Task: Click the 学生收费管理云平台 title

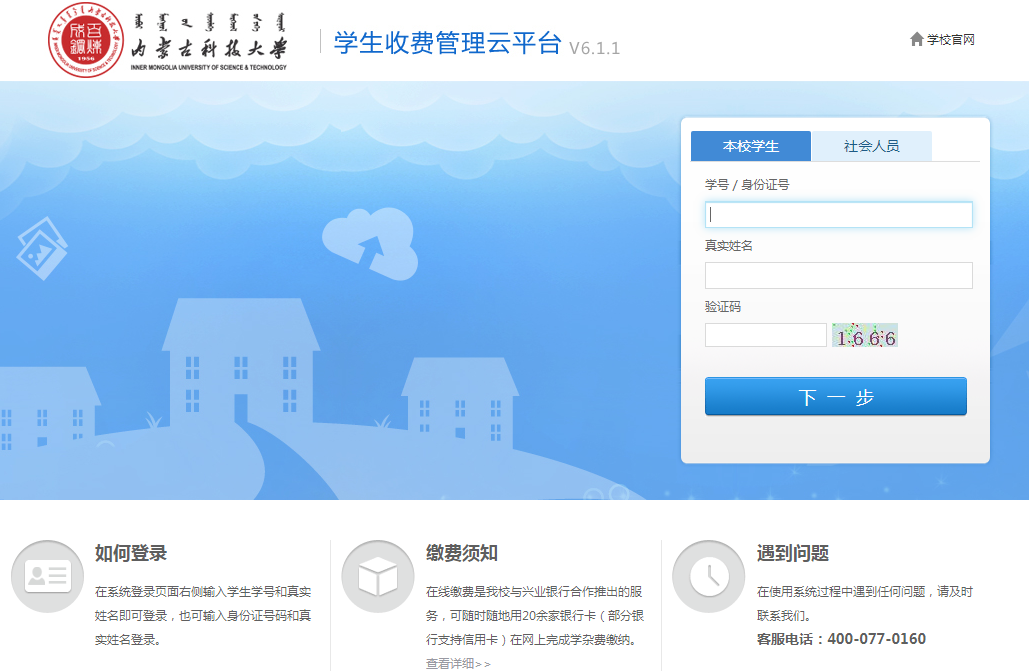Action: pyautogui.click(x=447, y=43)
